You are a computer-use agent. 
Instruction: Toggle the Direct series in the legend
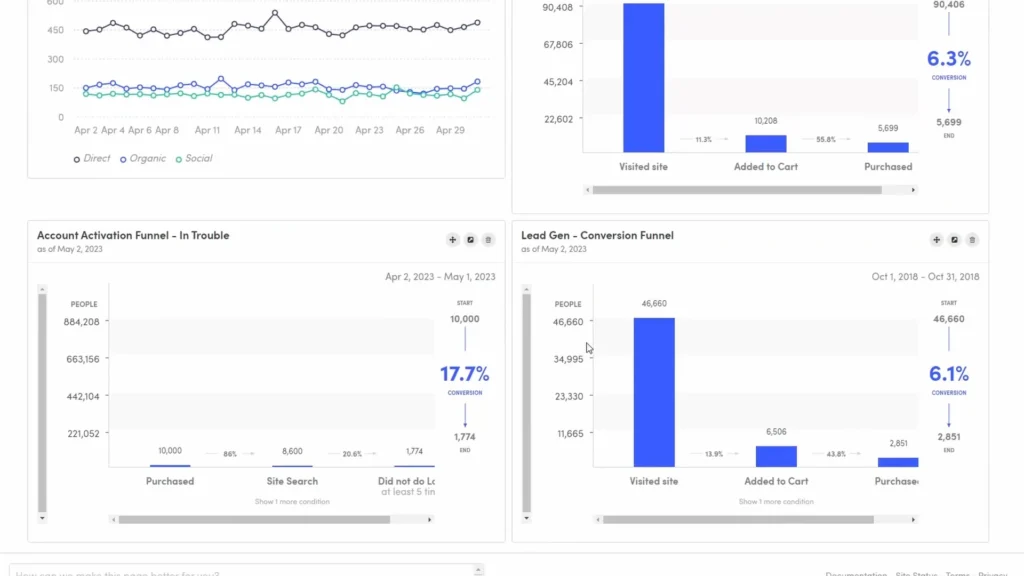92,158
